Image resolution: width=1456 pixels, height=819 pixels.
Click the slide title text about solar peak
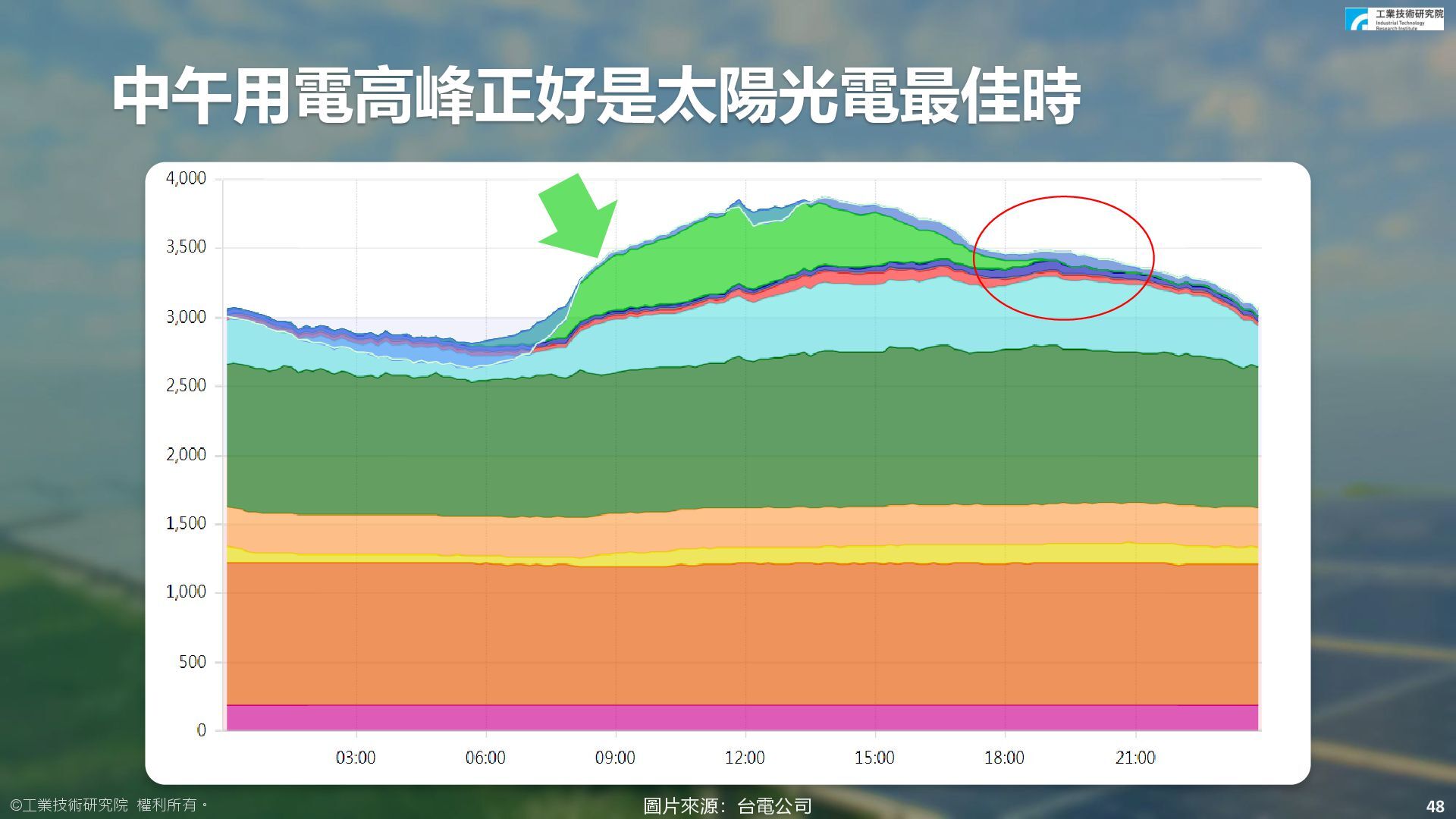[596, 97]
